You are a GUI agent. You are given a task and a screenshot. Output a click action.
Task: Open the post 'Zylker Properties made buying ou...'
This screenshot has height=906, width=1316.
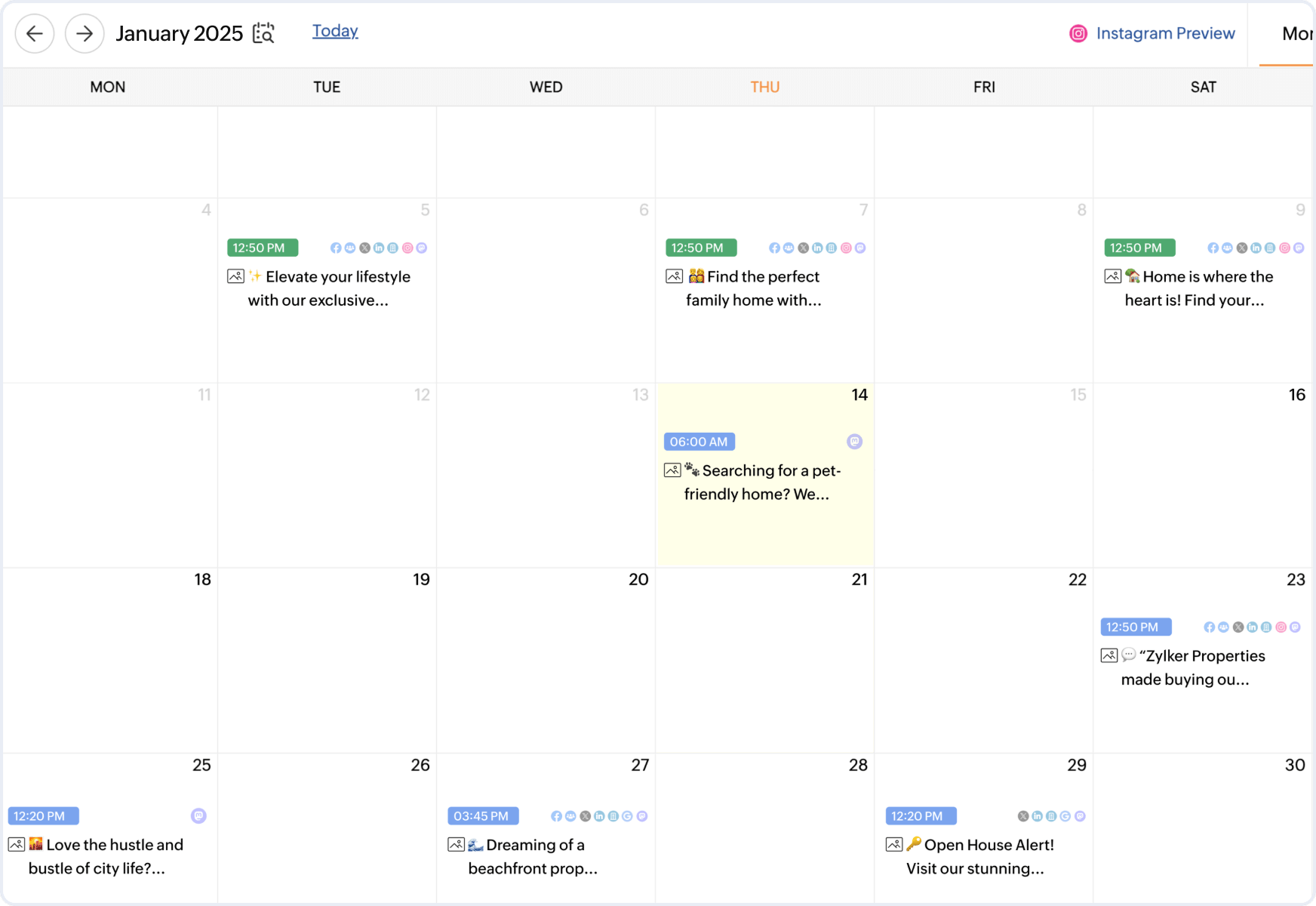click(x=1193, y=667)
